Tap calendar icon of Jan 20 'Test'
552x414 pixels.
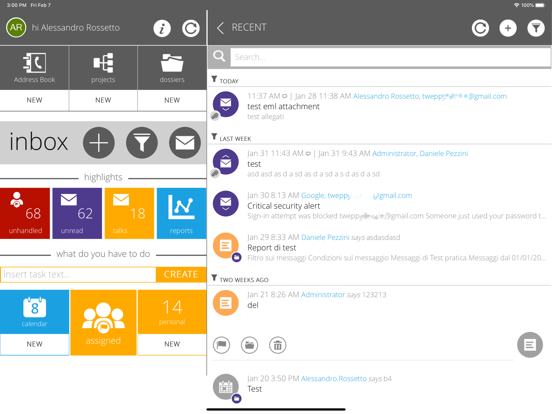tap(226, 387)
